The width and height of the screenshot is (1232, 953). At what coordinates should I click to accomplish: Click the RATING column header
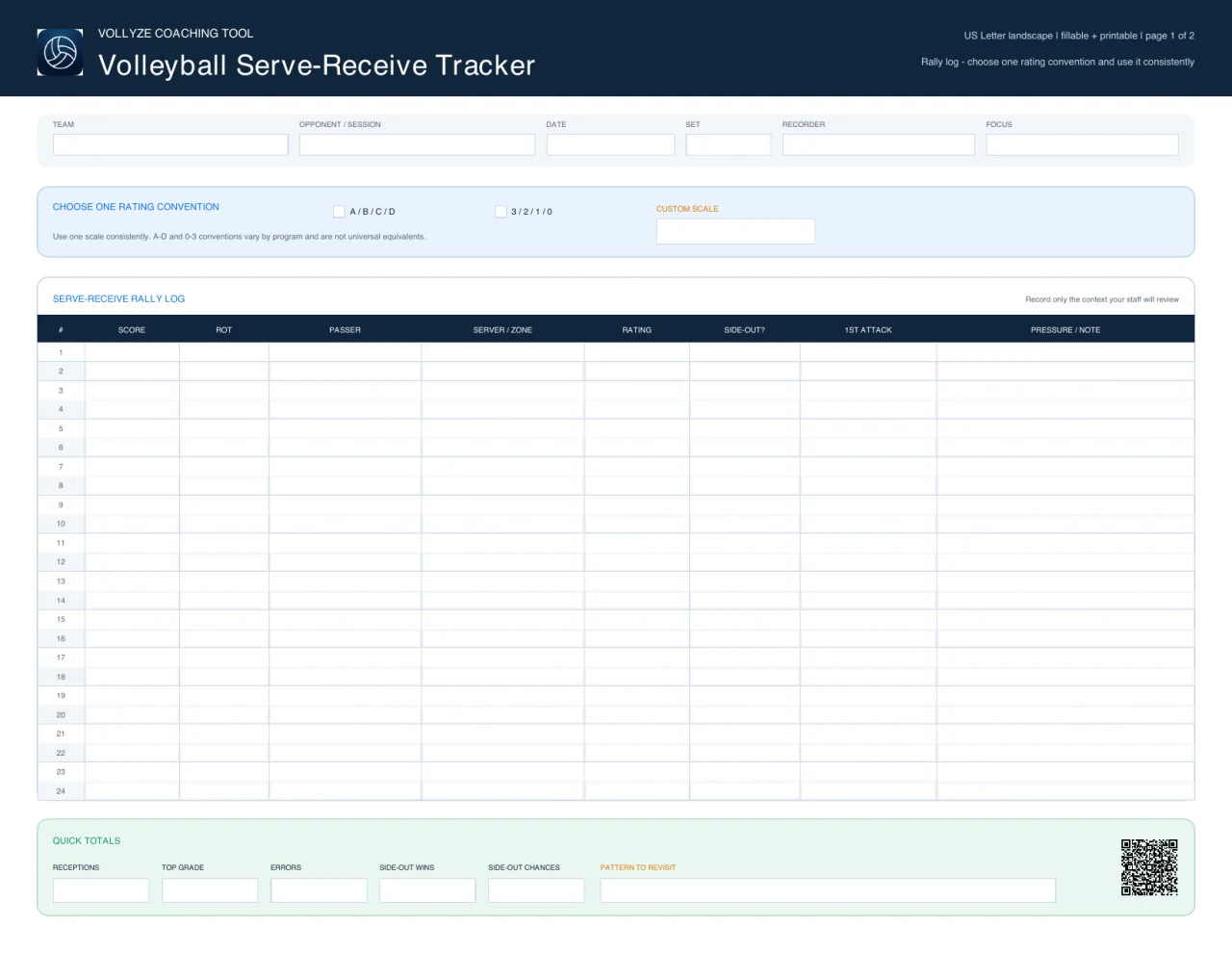click(637, 330)
